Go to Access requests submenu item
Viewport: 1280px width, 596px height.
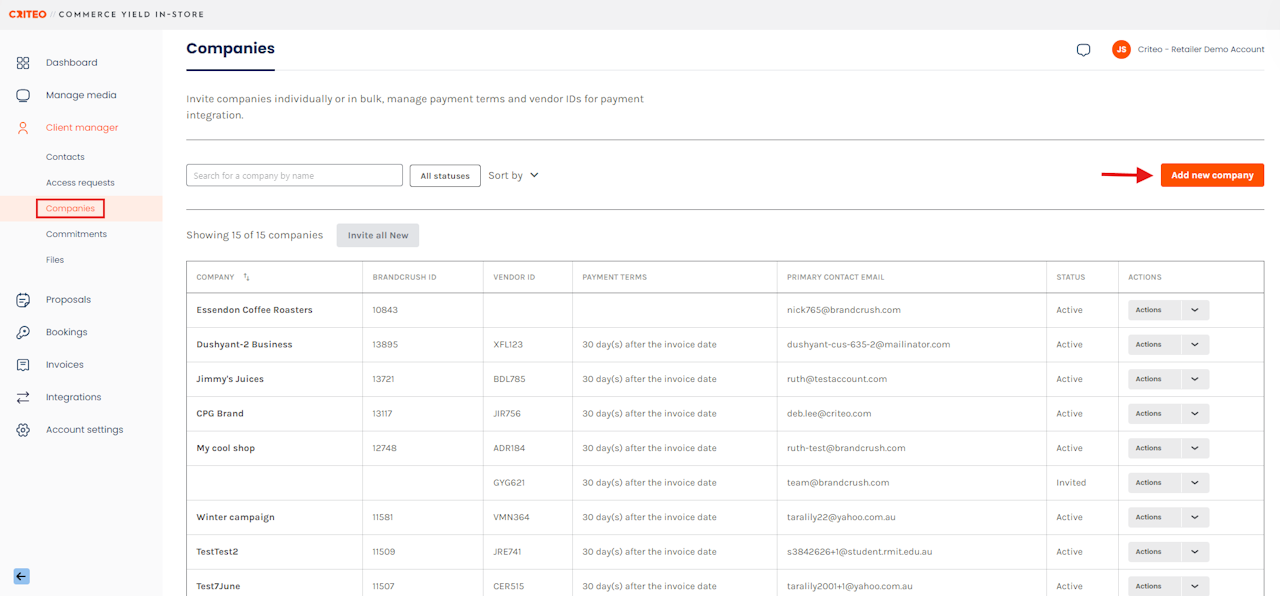80,183
